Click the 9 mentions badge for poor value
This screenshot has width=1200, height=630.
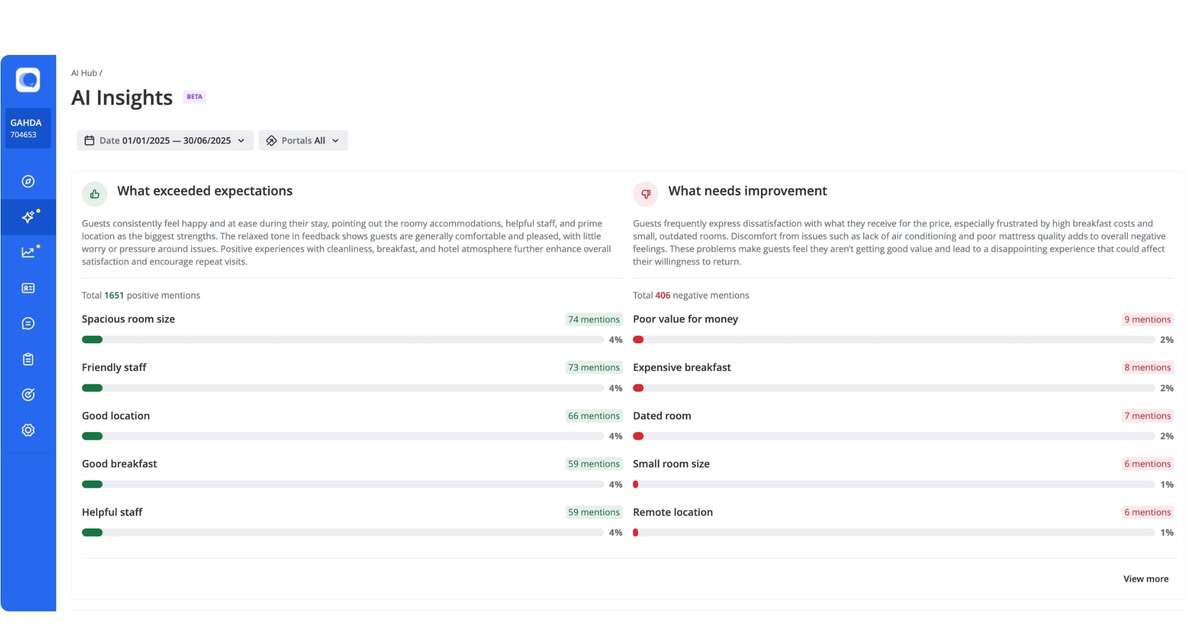pyautogui.click(x=1147, y=320)
